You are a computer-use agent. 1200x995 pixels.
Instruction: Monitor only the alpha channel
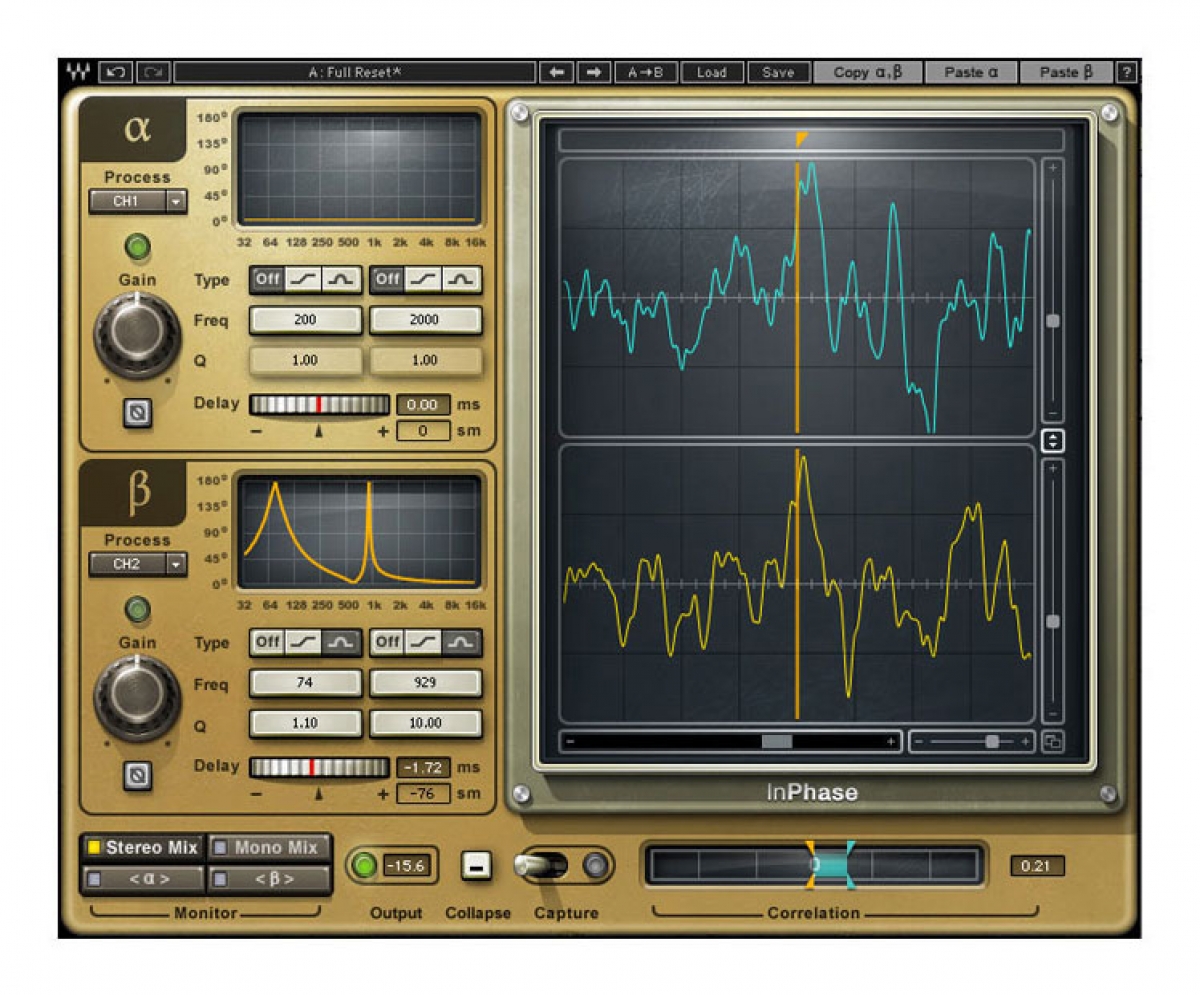[142, 880]
